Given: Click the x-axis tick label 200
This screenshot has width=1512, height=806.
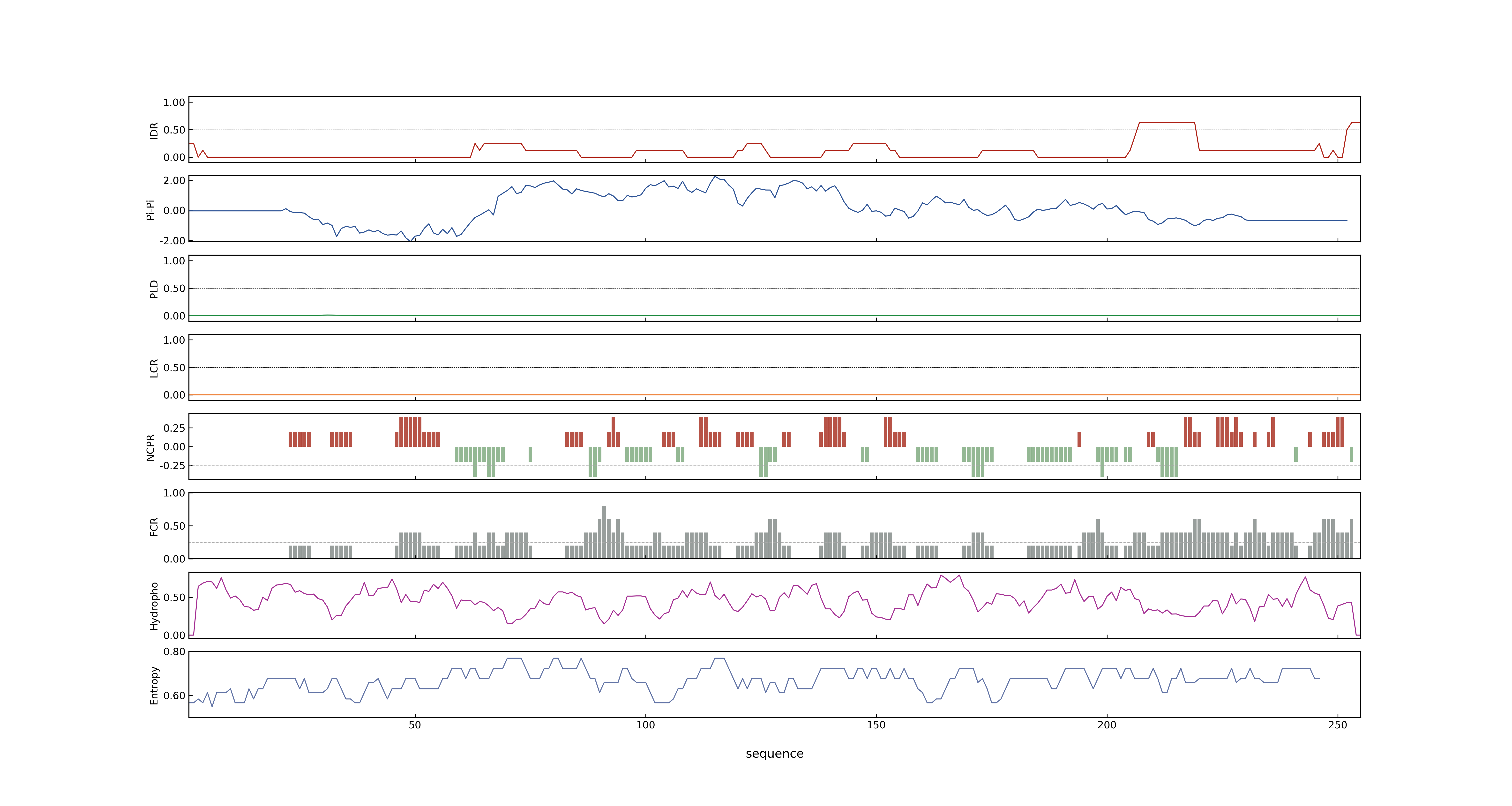Looking at the screenshot, I should click(1107, 725).
